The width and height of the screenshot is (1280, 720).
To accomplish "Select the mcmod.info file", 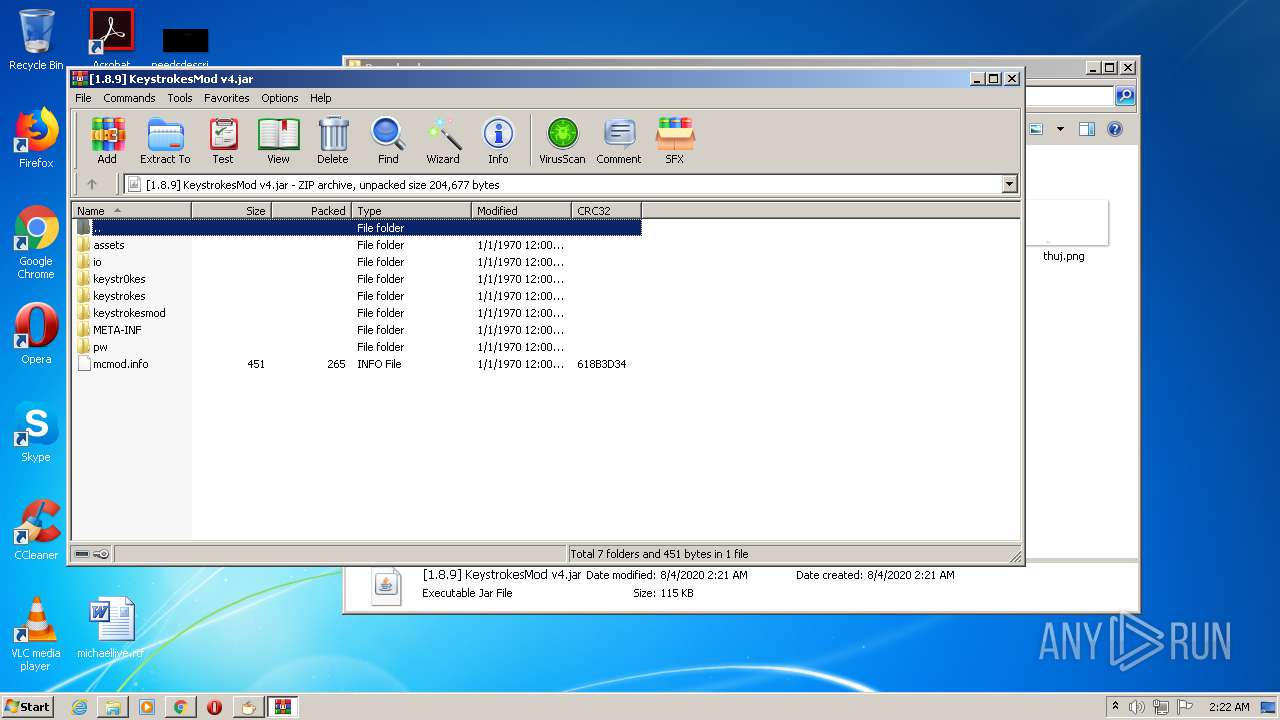I will tap(357, 364).
